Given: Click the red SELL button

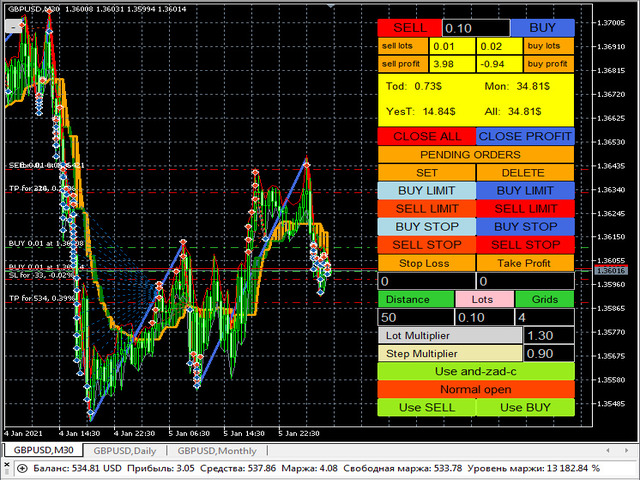Looking at the screenshot, I should [x=409, y=28].
